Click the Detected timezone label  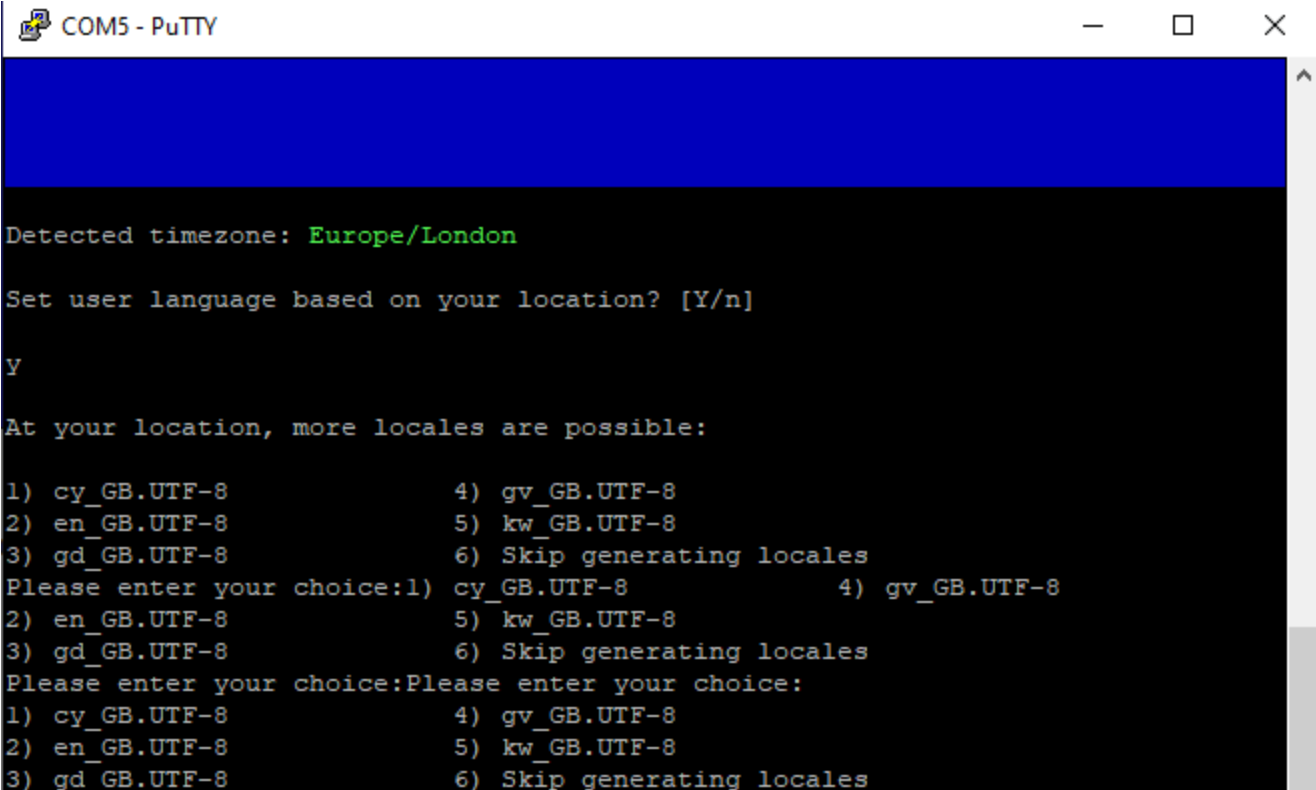tap(148, 236)
